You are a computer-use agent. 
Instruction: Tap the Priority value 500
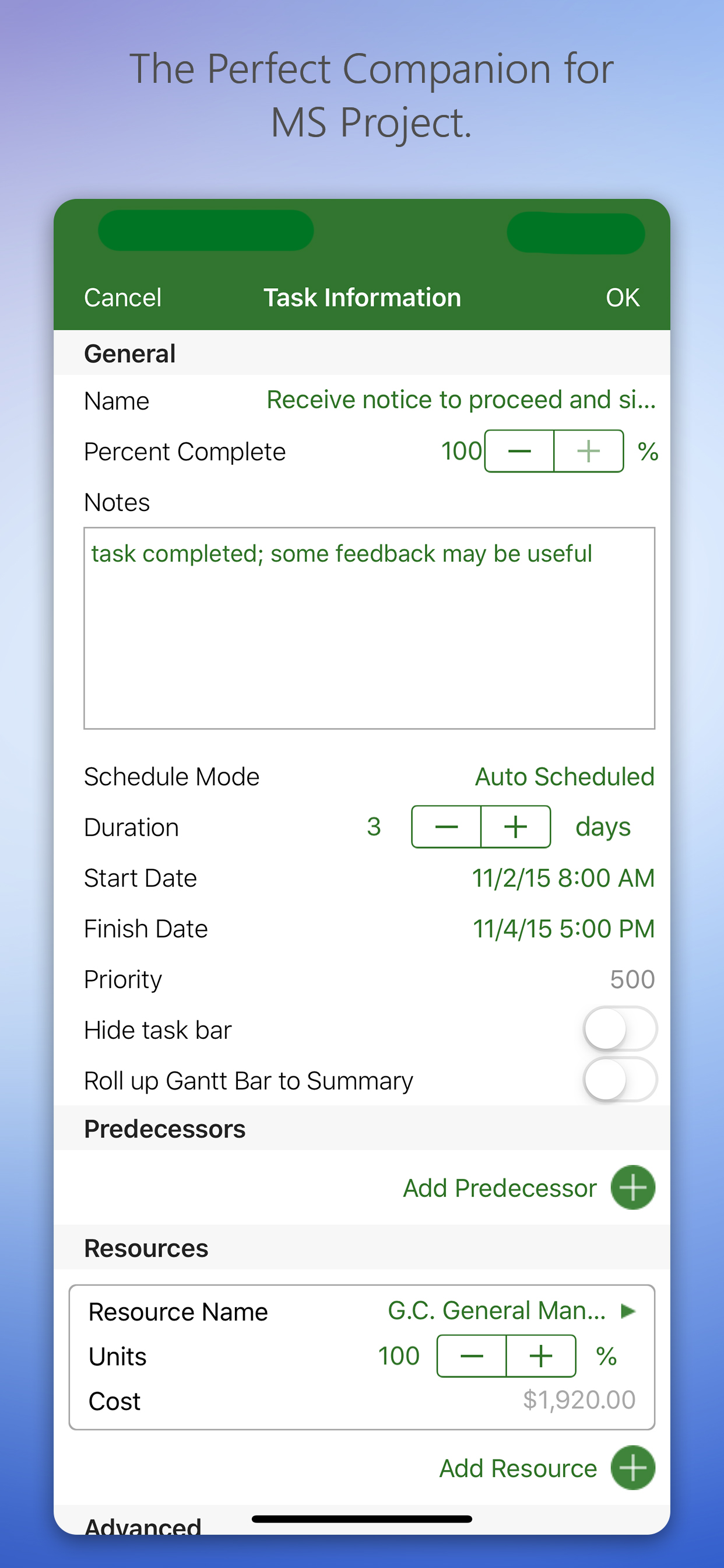click(x=631, y=979)
